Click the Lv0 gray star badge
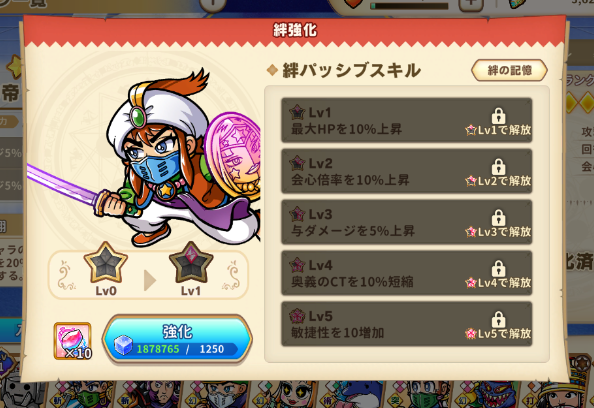This screenshot has height=408, width=594. point(106,263)
